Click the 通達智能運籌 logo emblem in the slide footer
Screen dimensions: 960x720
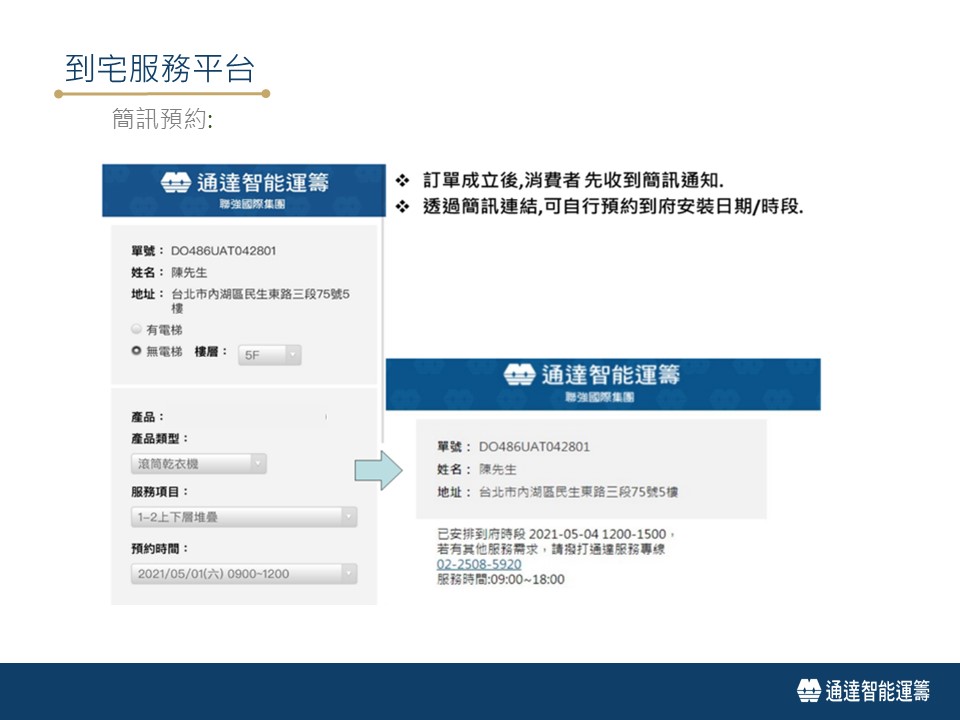point(808,691)
